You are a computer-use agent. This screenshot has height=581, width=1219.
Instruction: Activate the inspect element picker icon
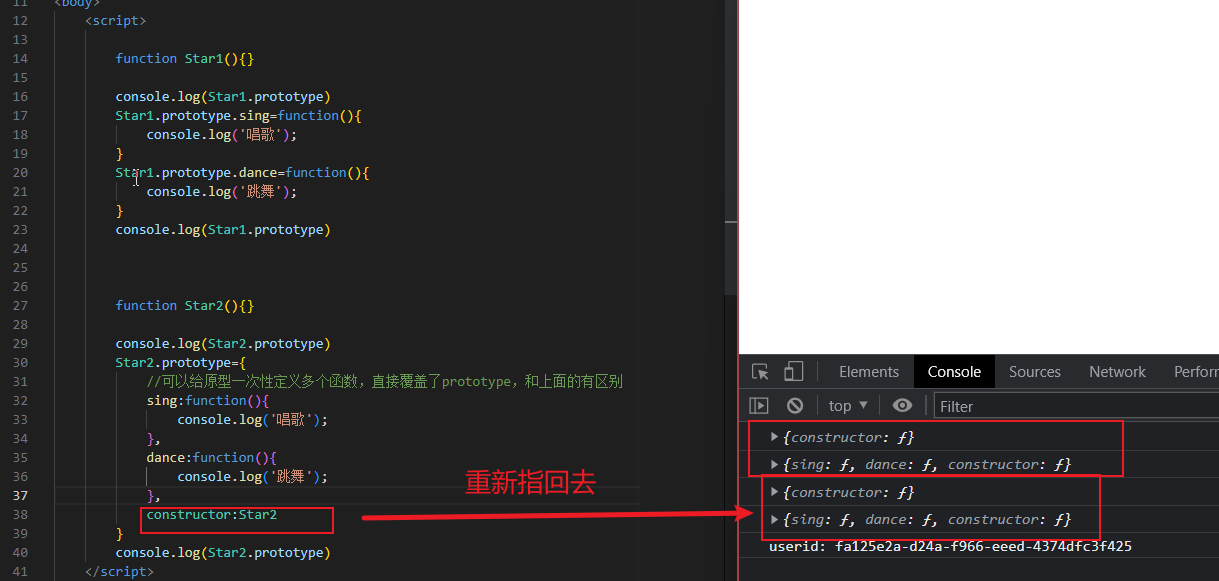coord(760,372)
